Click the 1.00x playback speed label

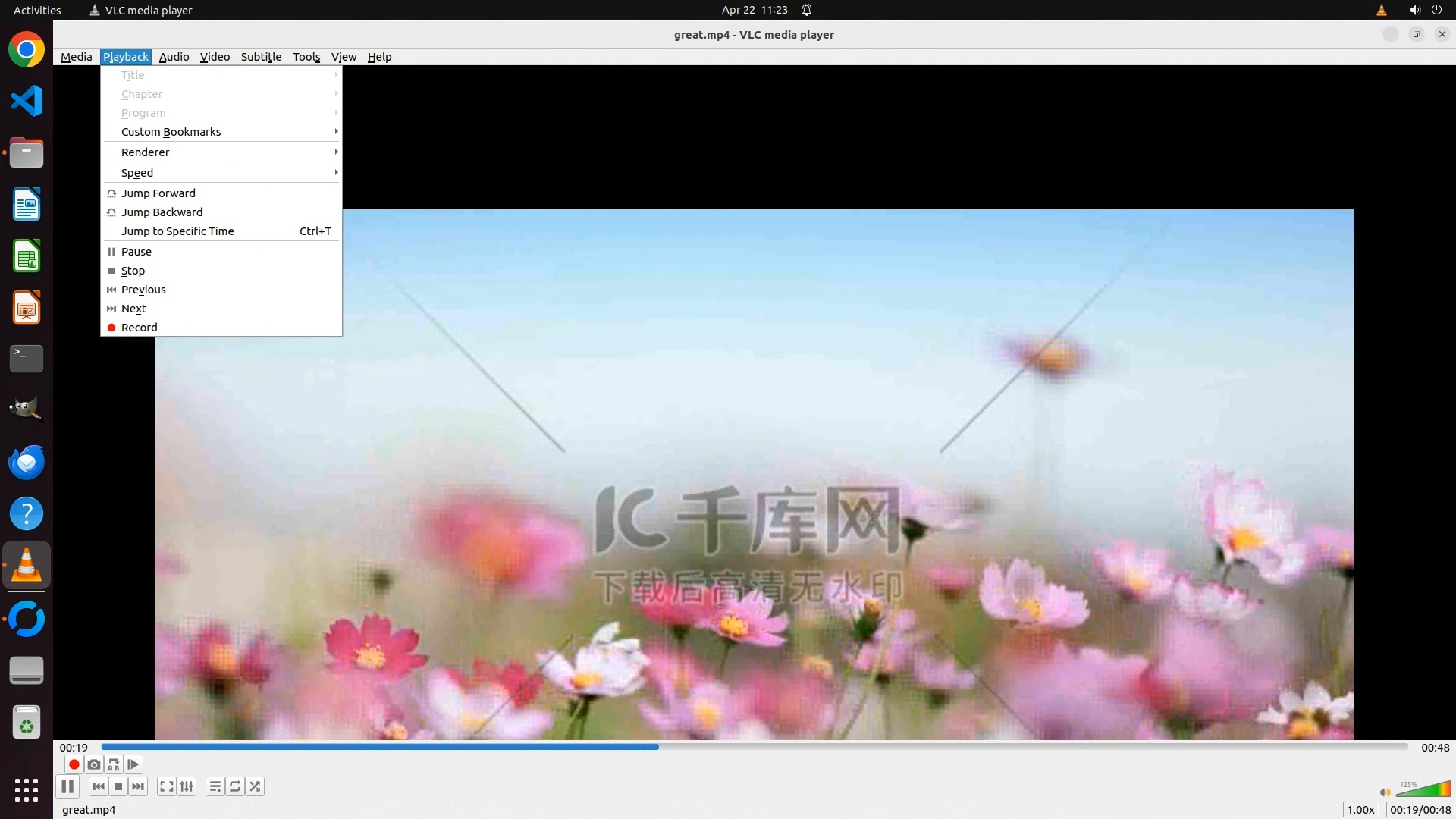pyautogui.click(x=1360, y=810)
